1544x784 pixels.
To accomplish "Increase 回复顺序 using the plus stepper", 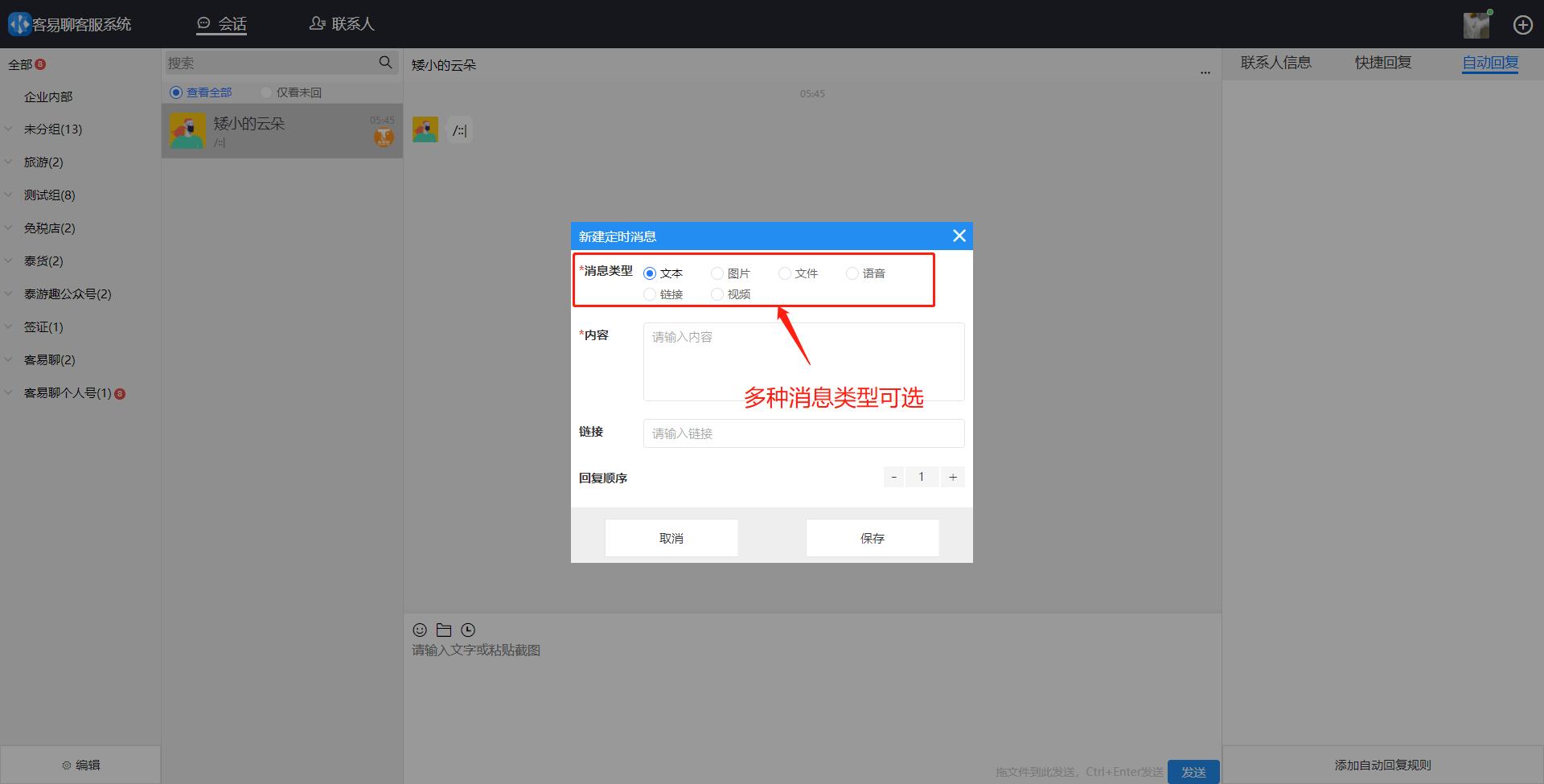I will coord(952,476).
